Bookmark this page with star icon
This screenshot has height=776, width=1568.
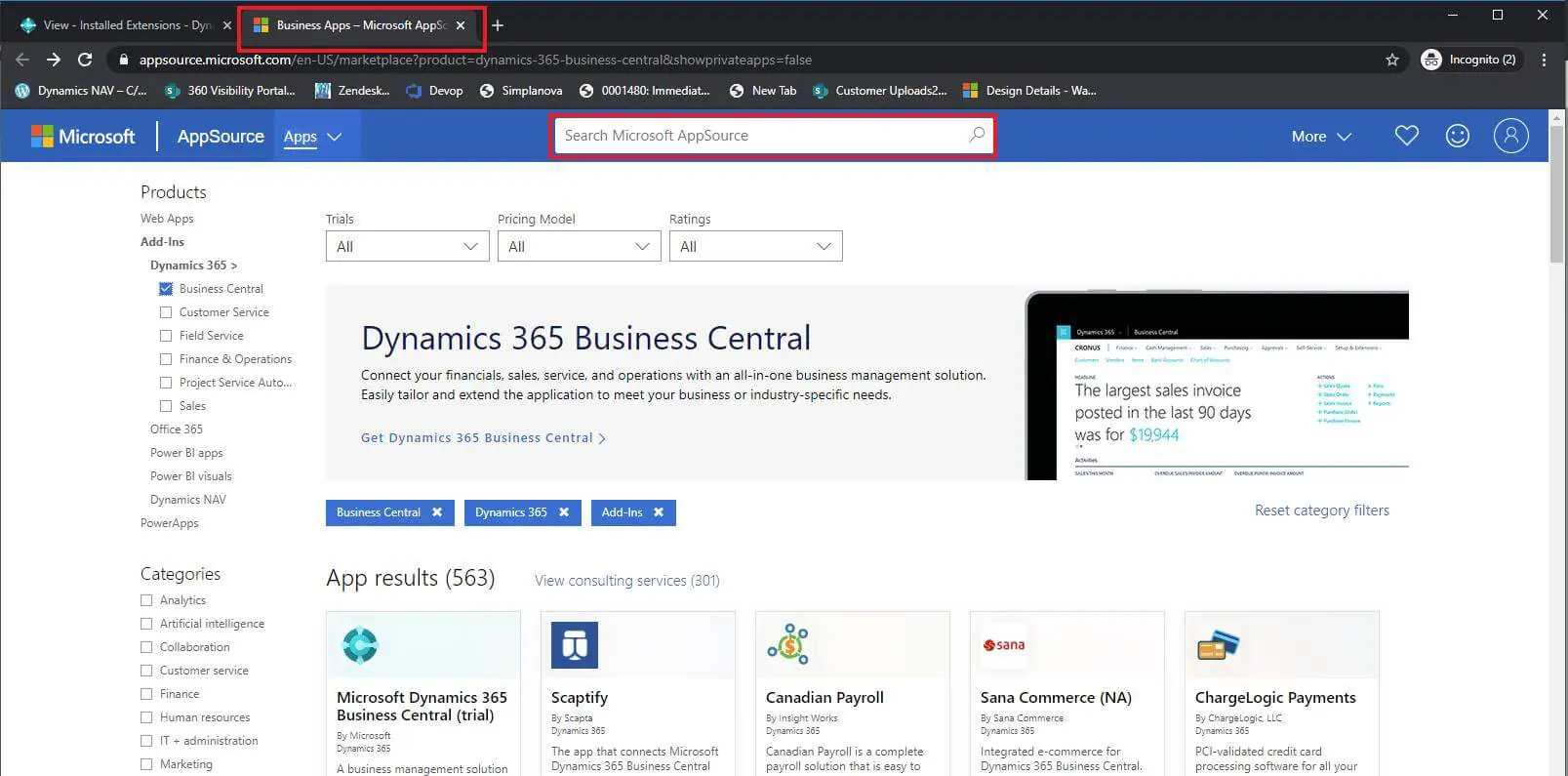1392,60
